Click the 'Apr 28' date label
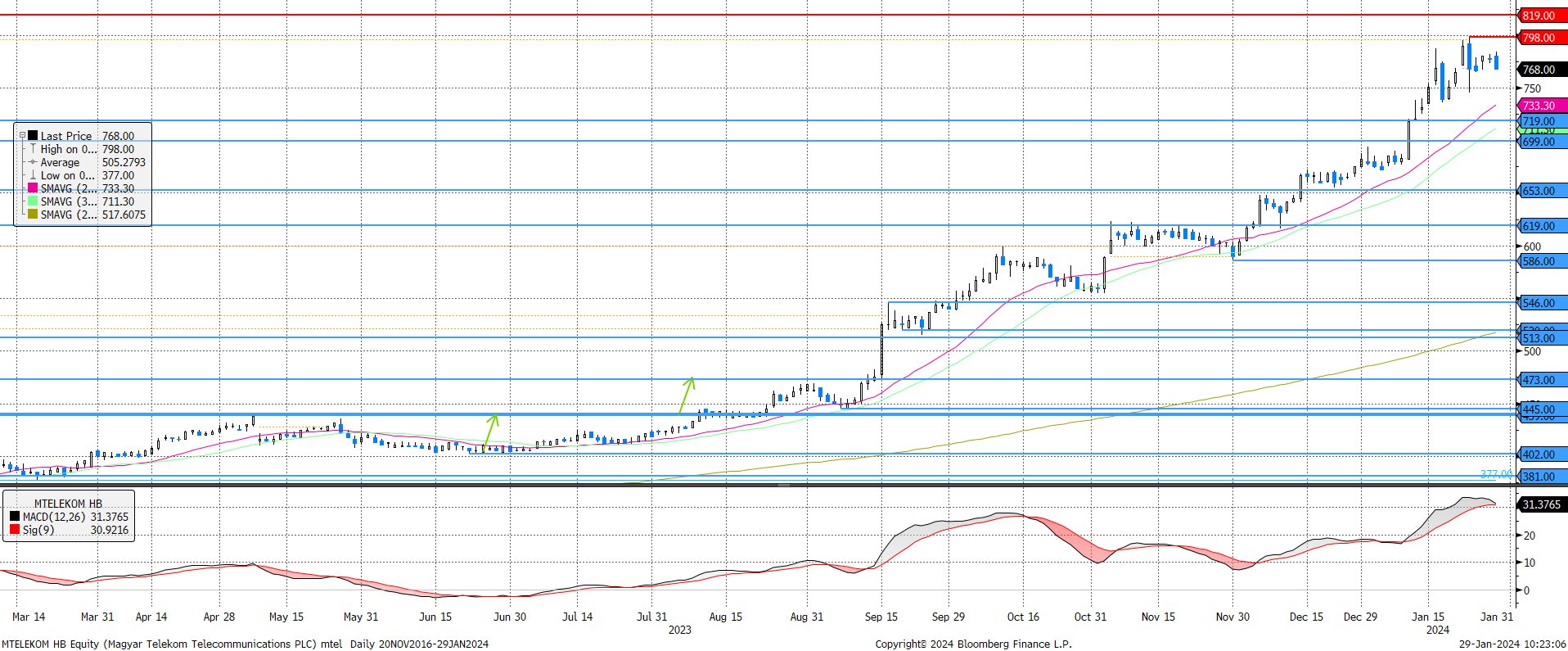The width and height of the screenshot is (1568, 651). (219, 617)
